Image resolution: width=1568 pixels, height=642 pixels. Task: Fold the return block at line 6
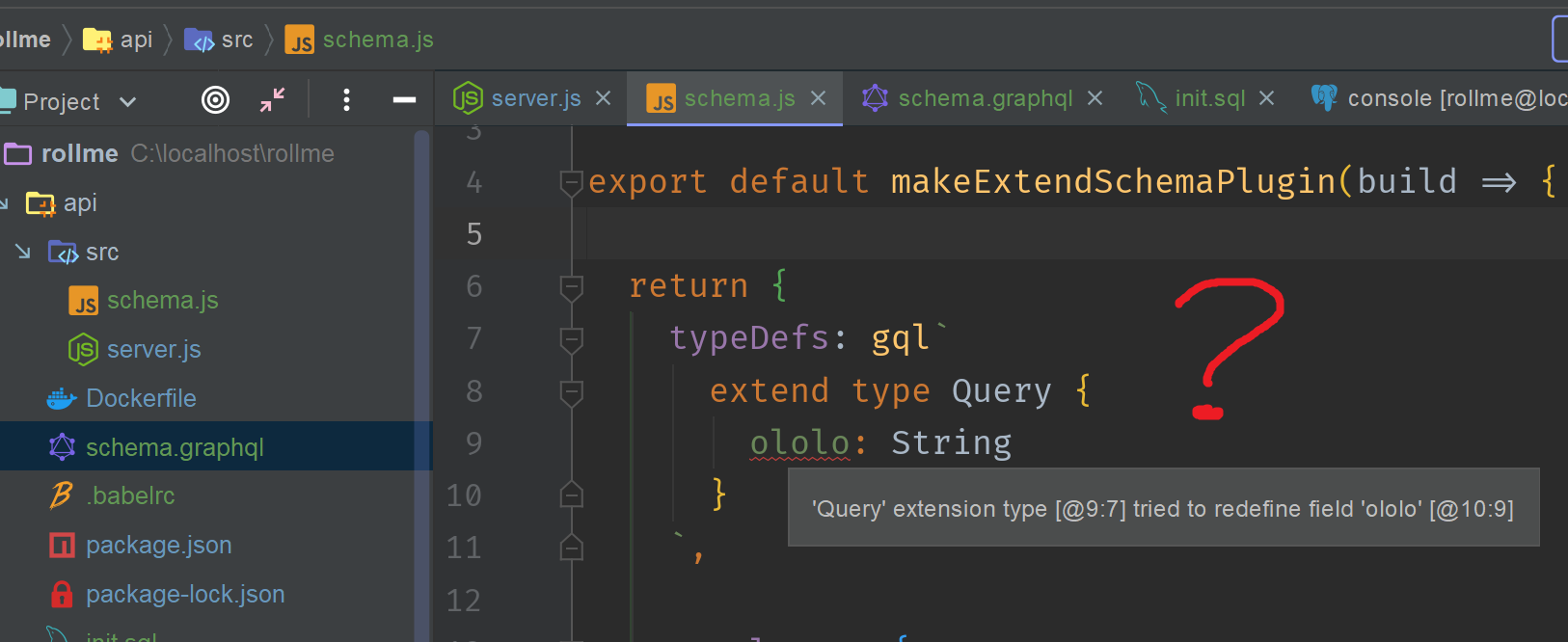click(572, 287)
